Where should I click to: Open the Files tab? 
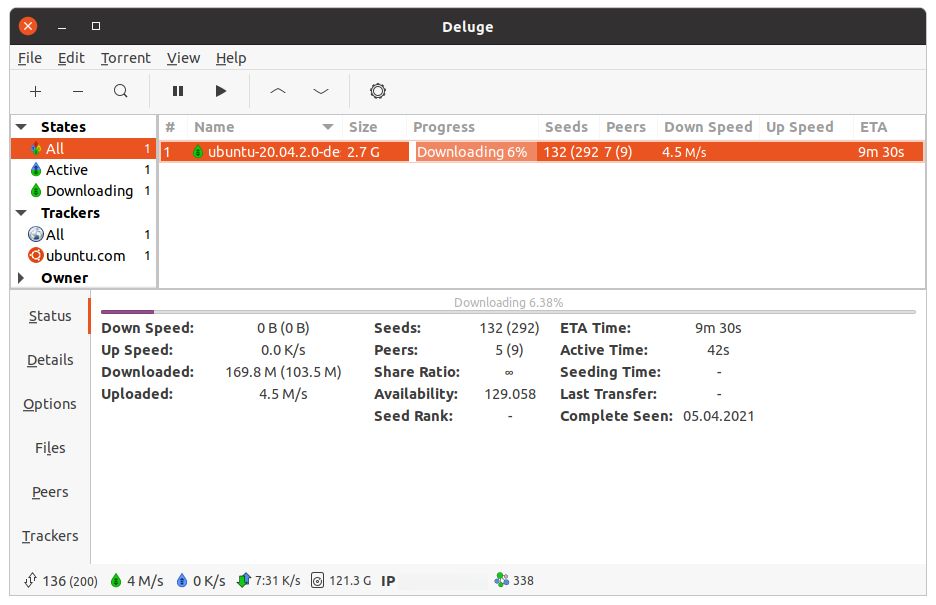click(50, 448)
